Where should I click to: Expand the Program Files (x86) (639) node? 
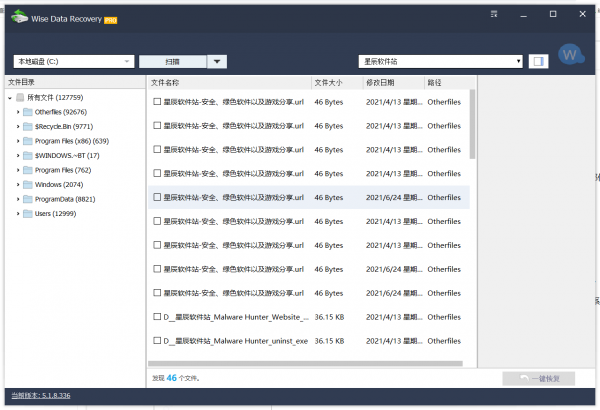(18, 141)
